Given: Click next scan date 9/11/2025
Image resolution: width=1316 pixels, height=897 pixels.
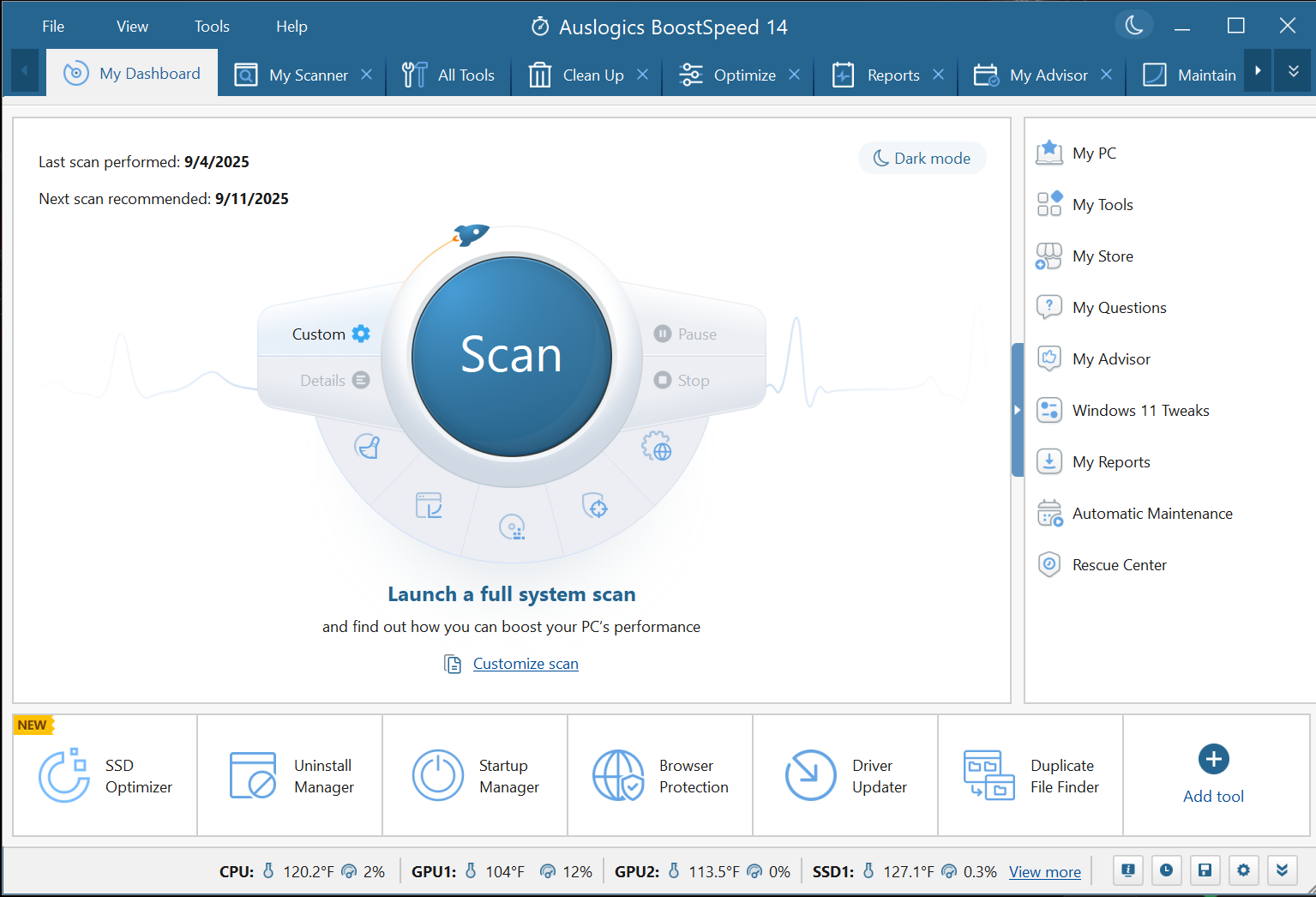Looking at the screenshot, I should click(252, 199).
